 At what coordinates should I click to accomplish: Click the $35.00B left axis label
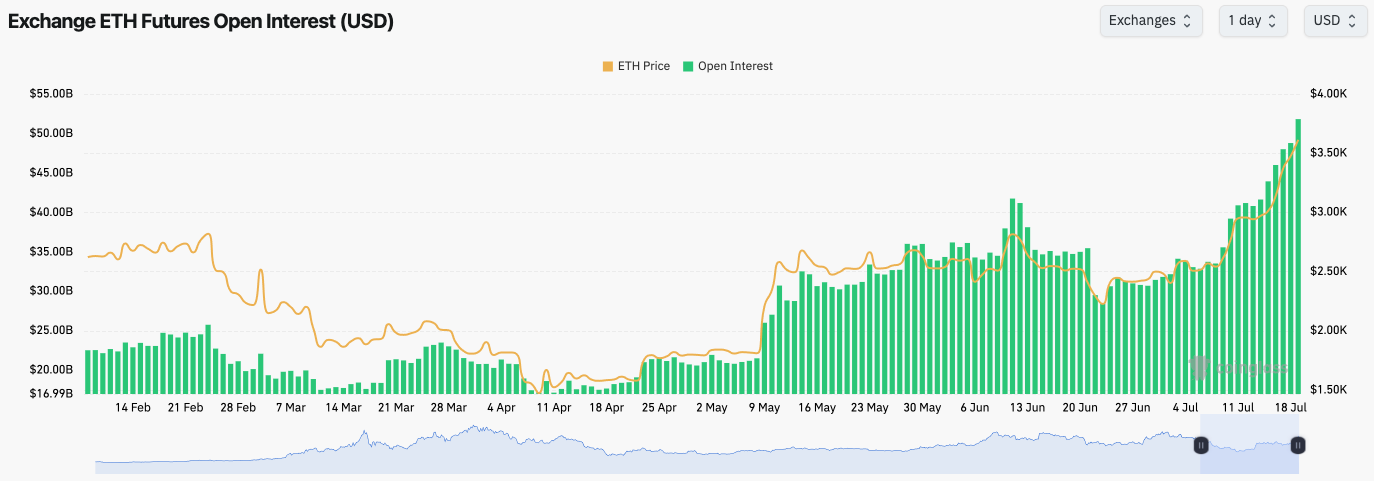pos(52,251)
